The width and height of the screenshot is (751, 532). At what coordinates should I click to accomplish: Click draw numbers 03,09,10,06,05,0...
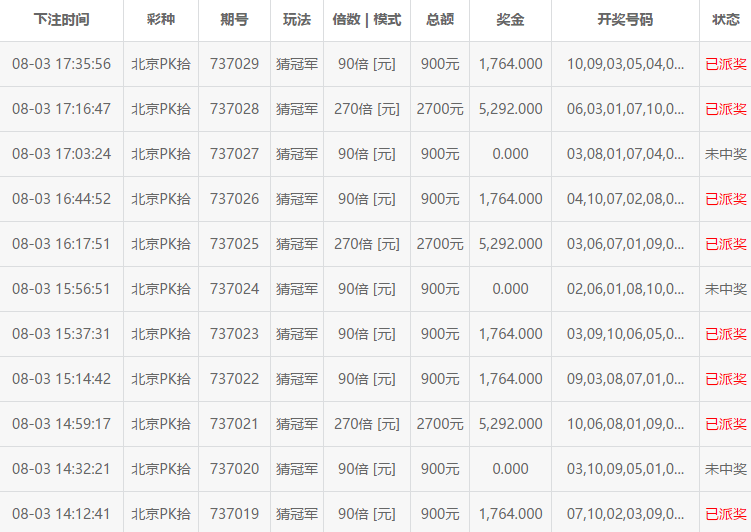pyautogui.click(x=625, y=334)
